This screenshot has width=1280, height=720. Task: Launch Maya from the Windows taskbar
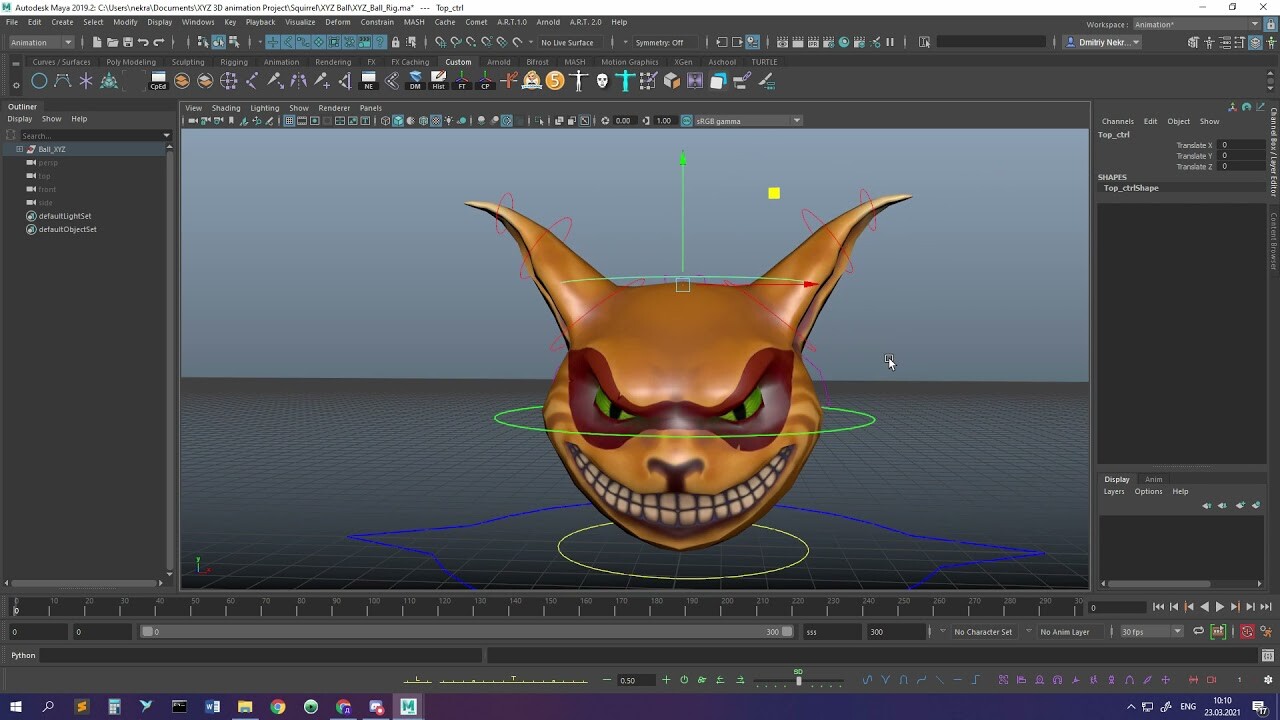click(x=408, y=707)
